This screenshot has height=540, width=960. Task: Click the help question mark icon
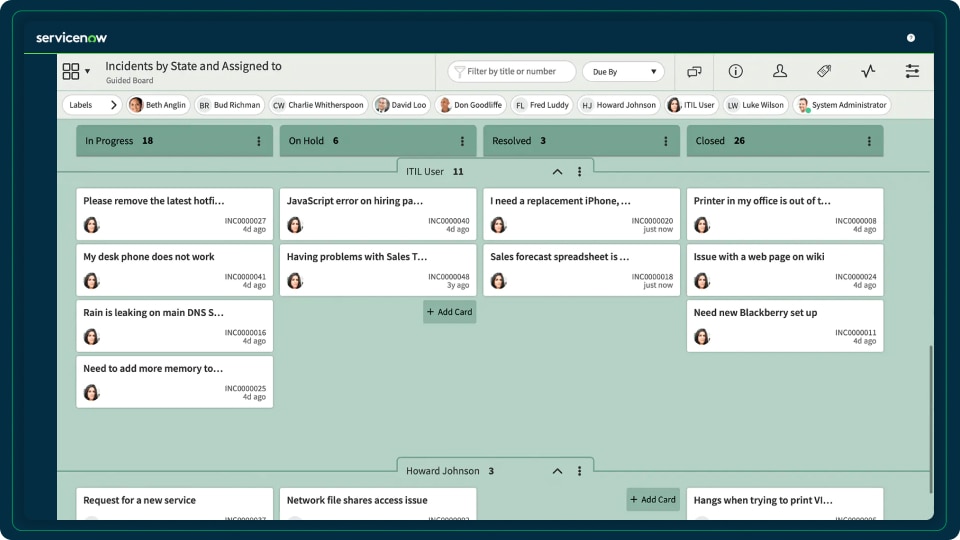point(911,38)
